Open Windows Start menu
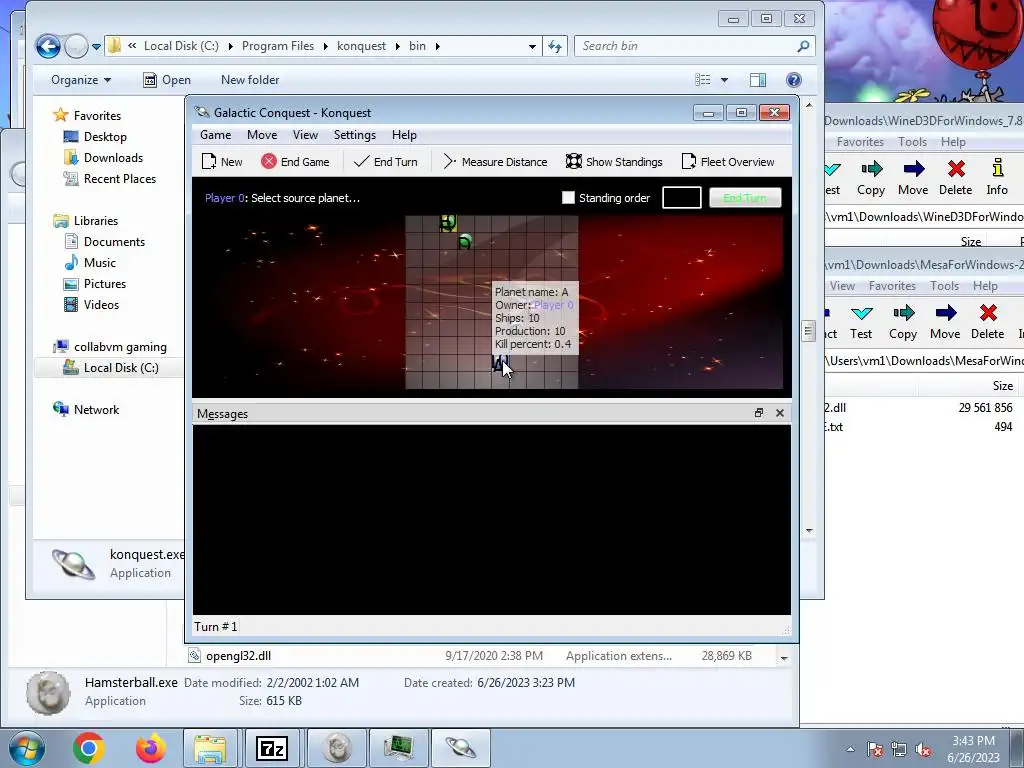 (26, 748)
